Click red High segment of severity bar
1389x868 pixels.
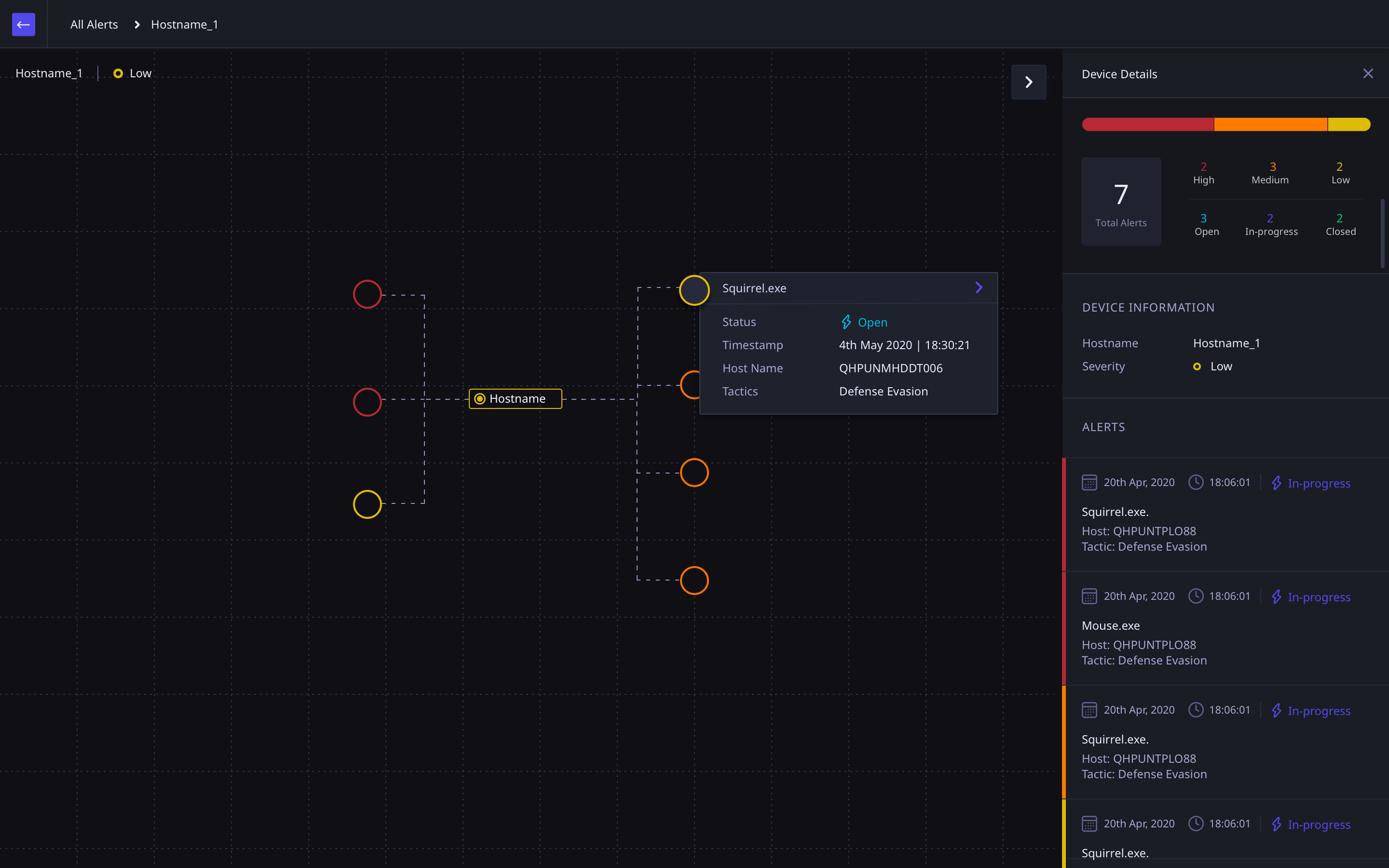point(1147,124)
